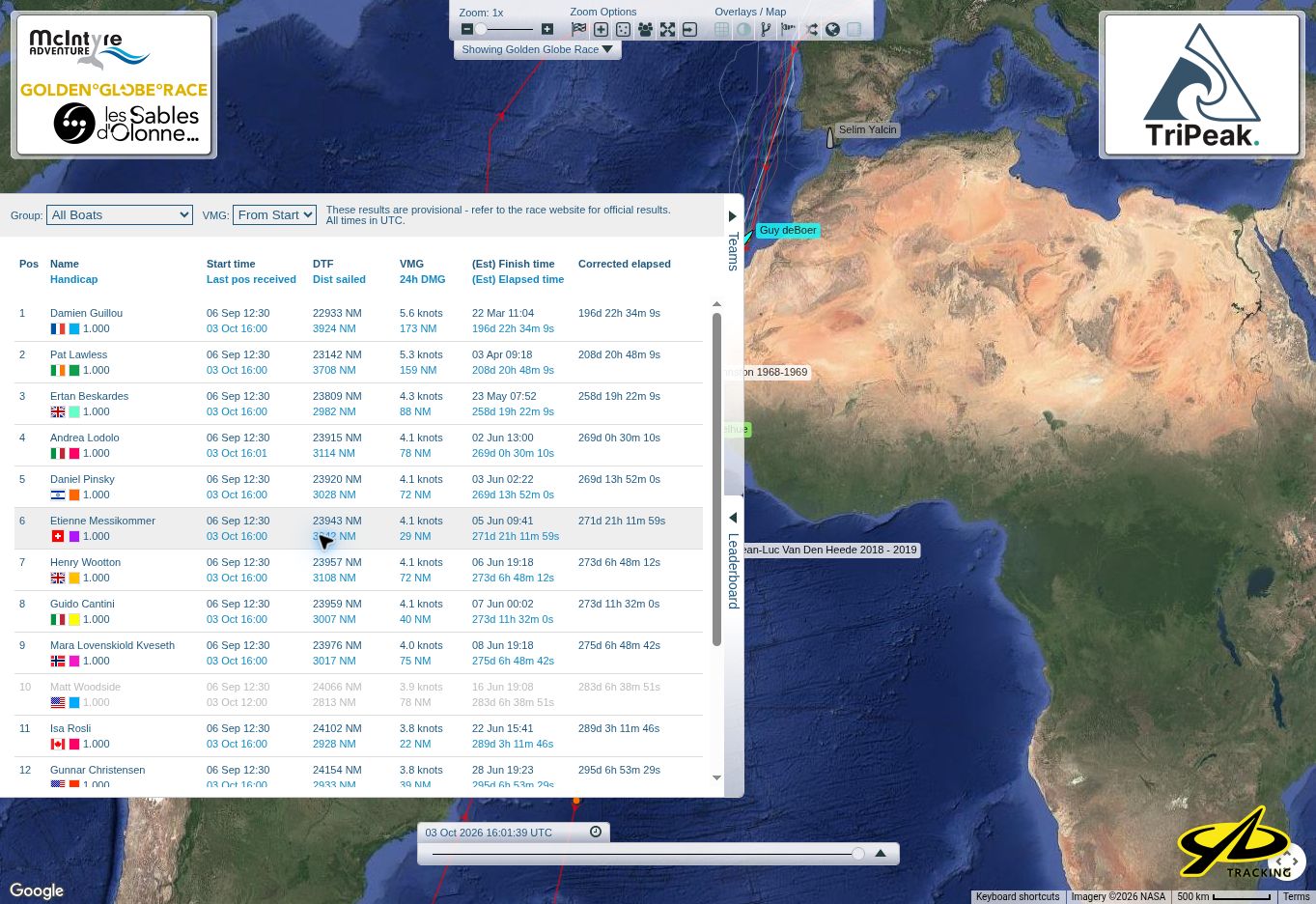
Task: Click the Guy deBoer map label
Action: [x=788, y=230]
